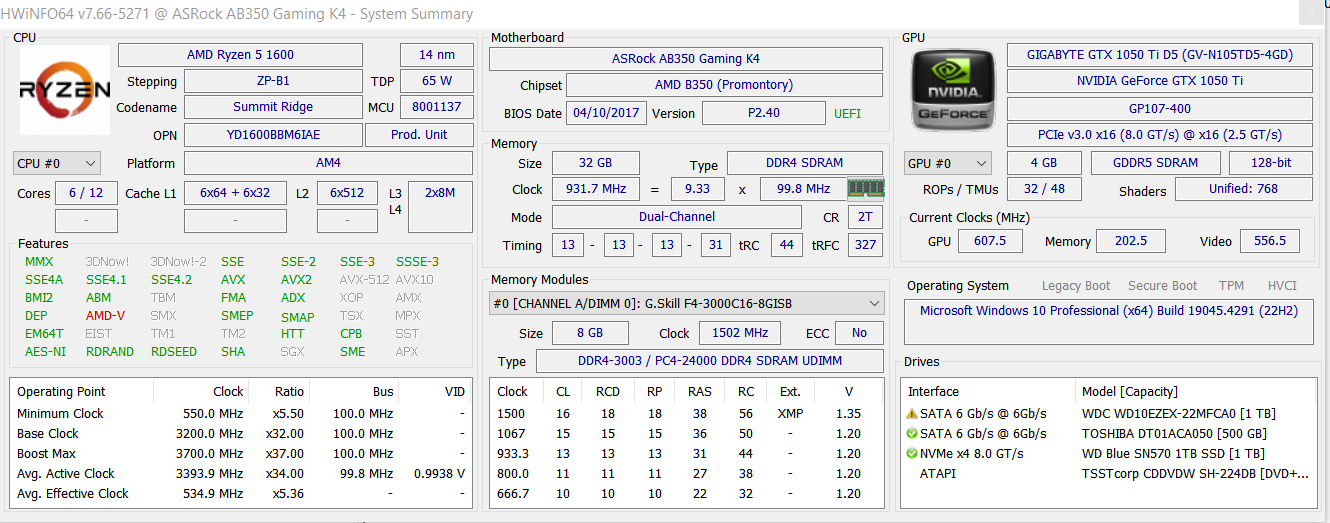Click the GIGABYTE GTX 1050 Ti D5 field
1330x523 pixels.
1159,55
